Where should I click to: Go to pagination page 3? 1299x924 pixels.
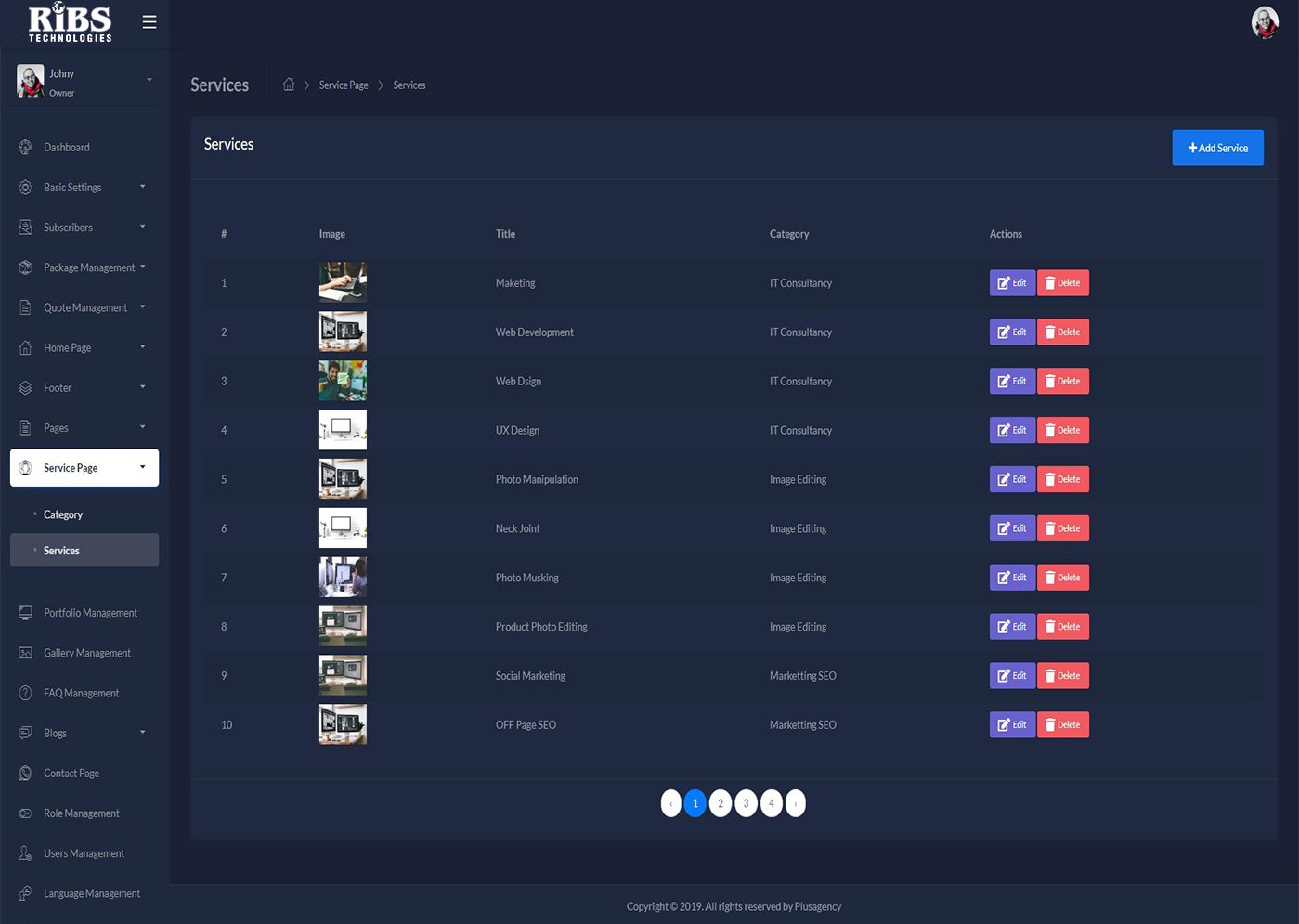pyautogui.click(x=746, y=803)
